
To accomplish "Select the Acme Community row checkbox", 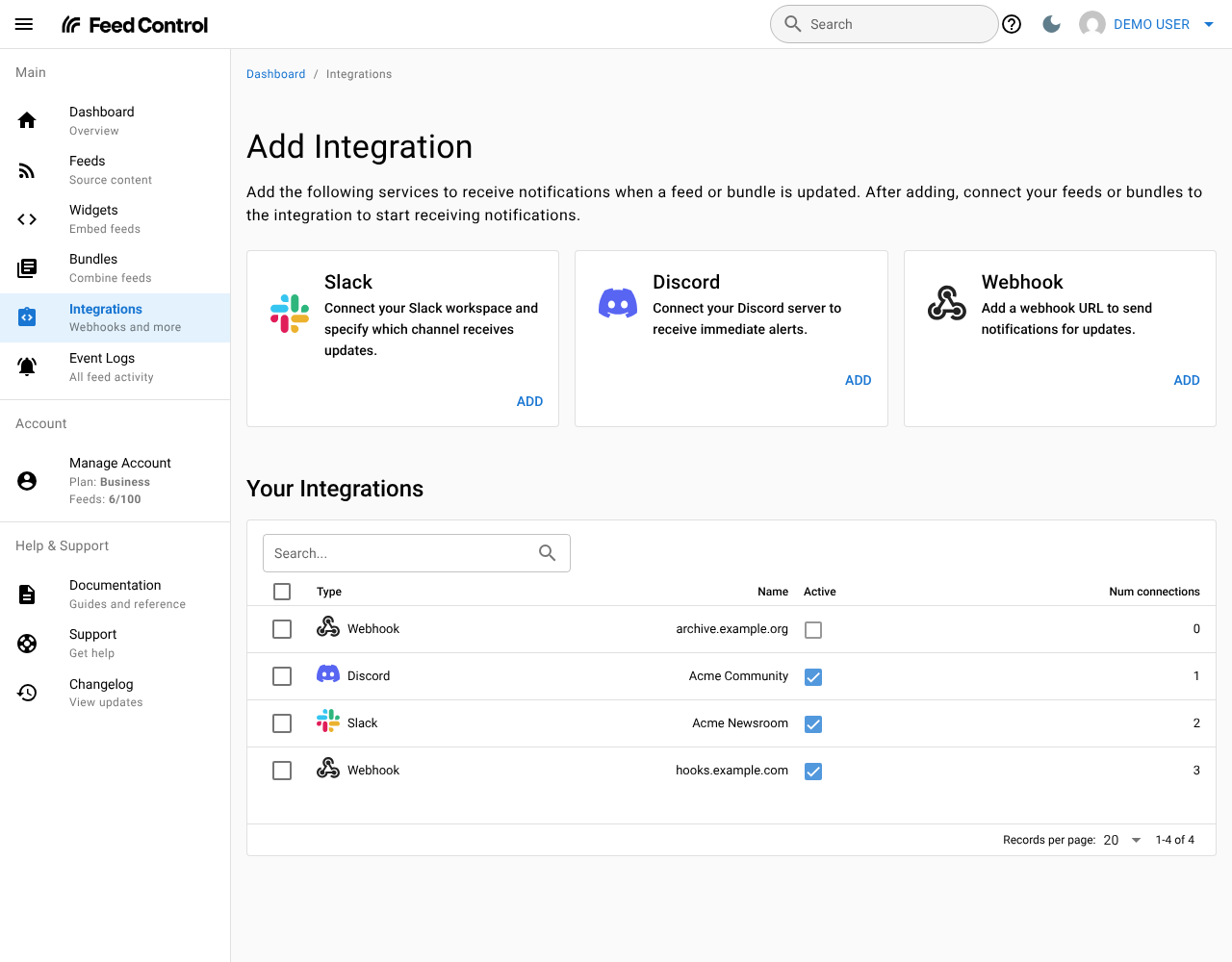I will (282, 676).
